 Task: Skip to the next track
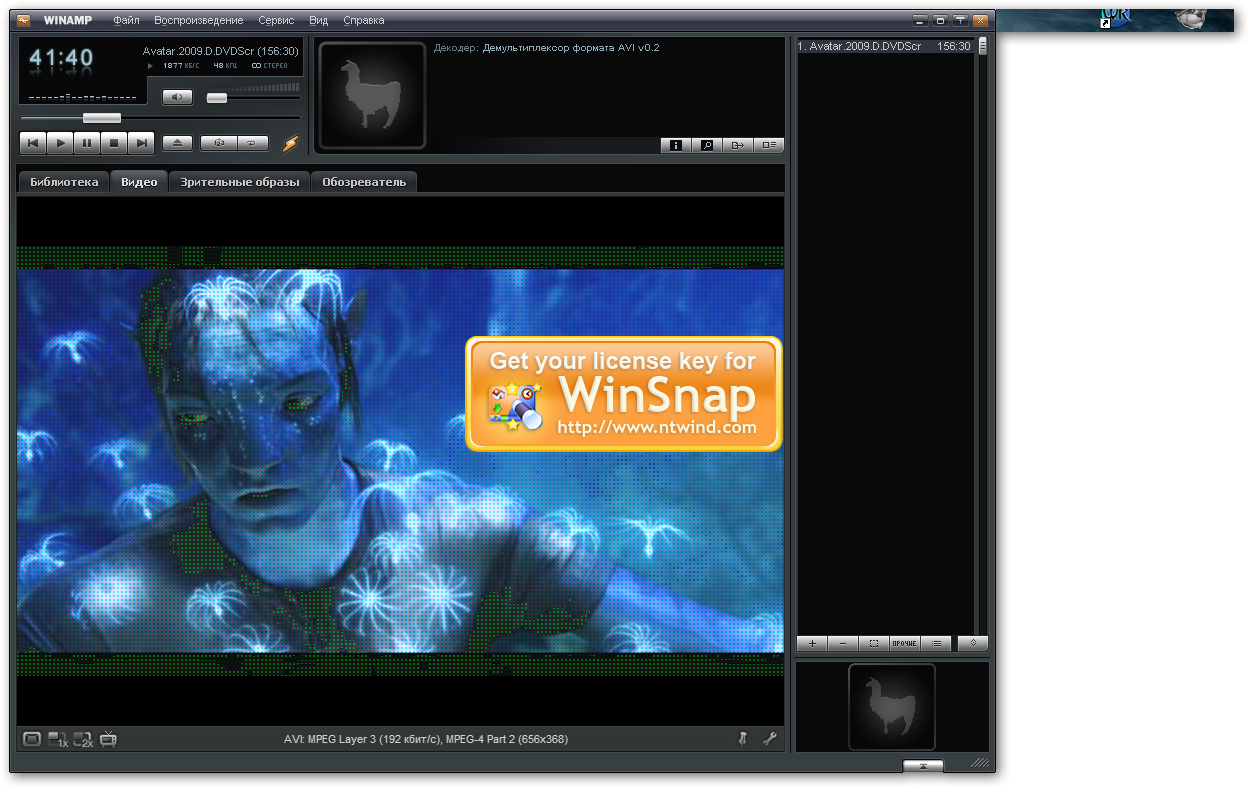click(x=141, y=143)
